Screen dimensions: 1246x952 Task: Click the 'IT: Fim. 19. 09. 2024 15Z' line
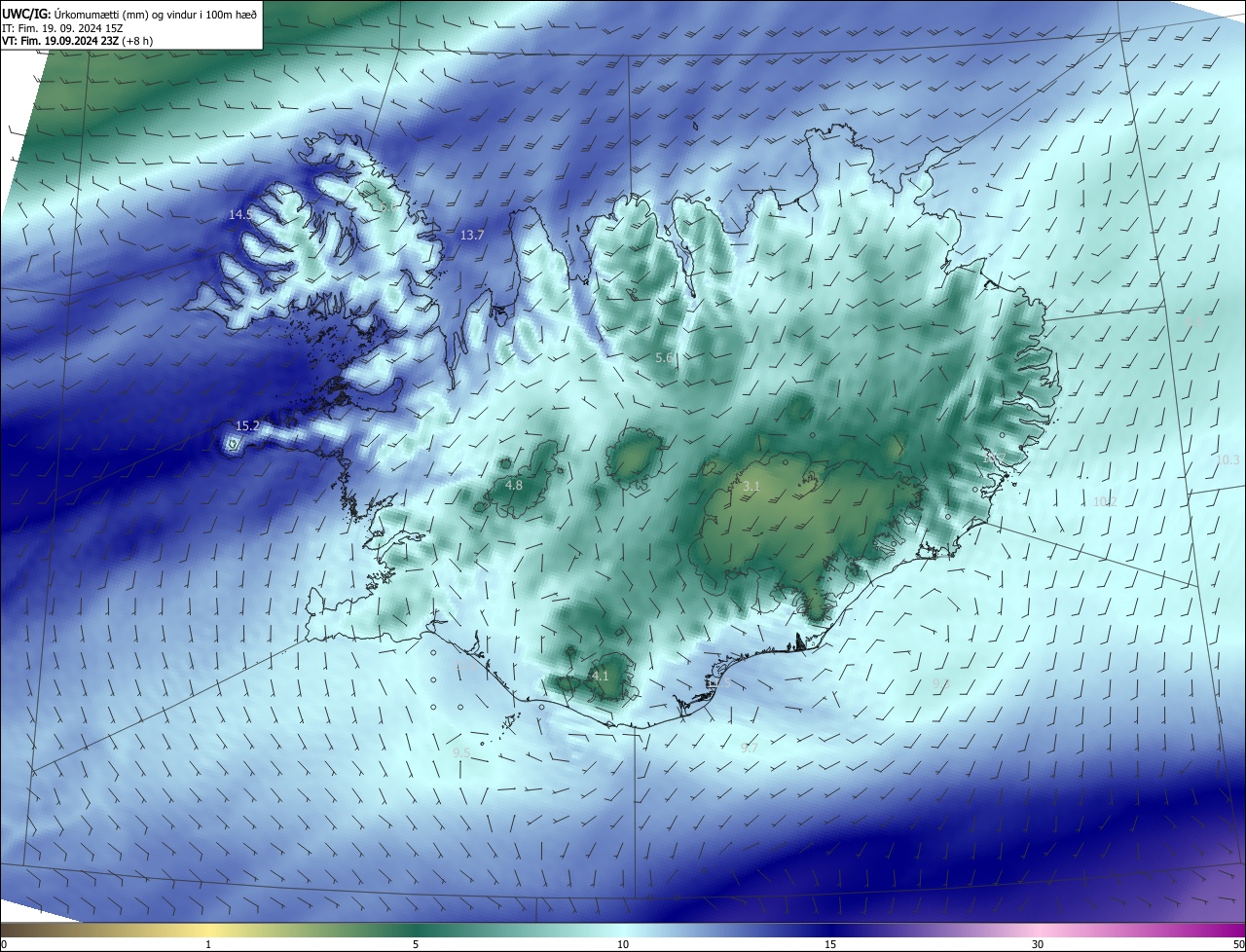pyautogui.click(x=64, y=27)
